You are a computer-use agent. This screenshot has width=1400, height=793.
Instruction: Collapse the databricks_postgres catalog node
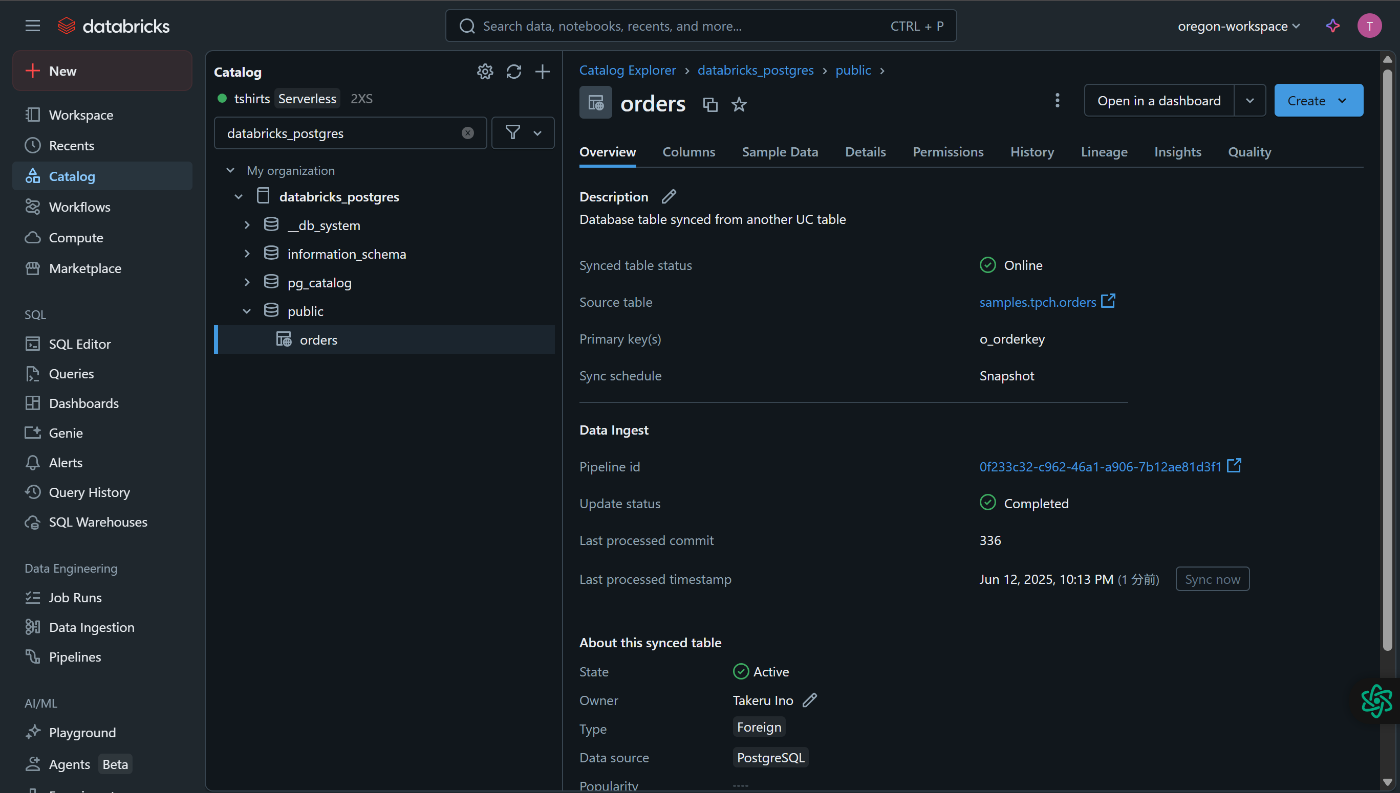tap(238, 197)
